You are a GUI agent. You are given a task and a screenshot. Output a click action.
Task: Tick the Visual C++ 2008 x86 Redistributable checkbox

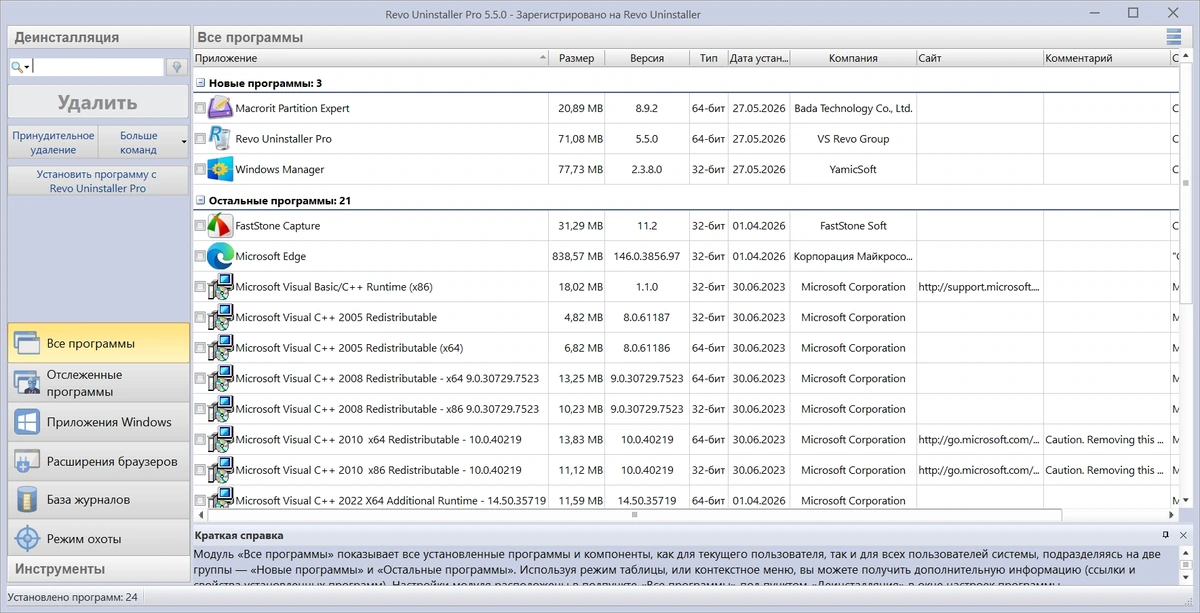(x=200, y=409)
